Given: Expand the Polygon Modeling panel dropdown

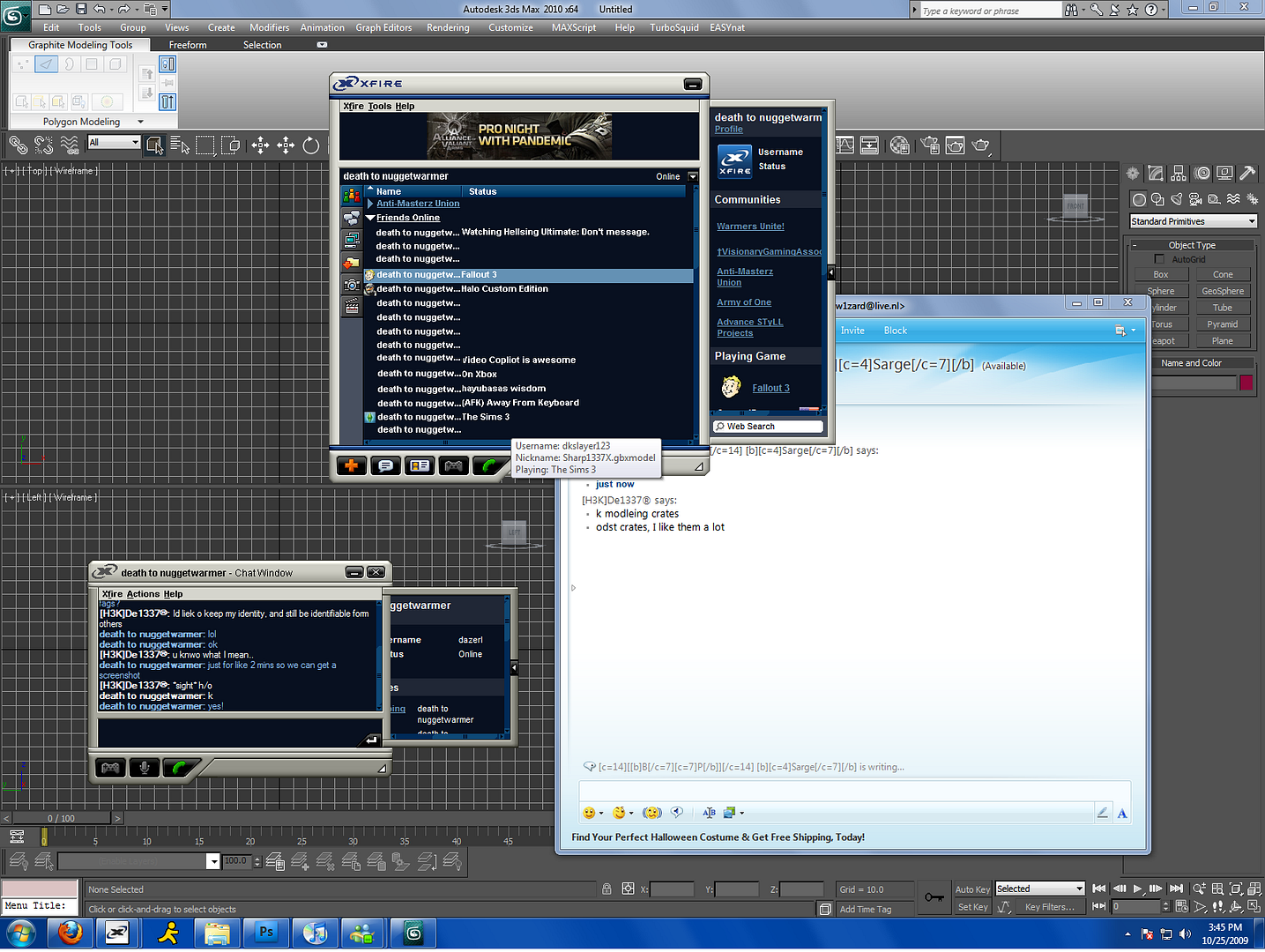Looking at the screenshot, I should (140, 122).
